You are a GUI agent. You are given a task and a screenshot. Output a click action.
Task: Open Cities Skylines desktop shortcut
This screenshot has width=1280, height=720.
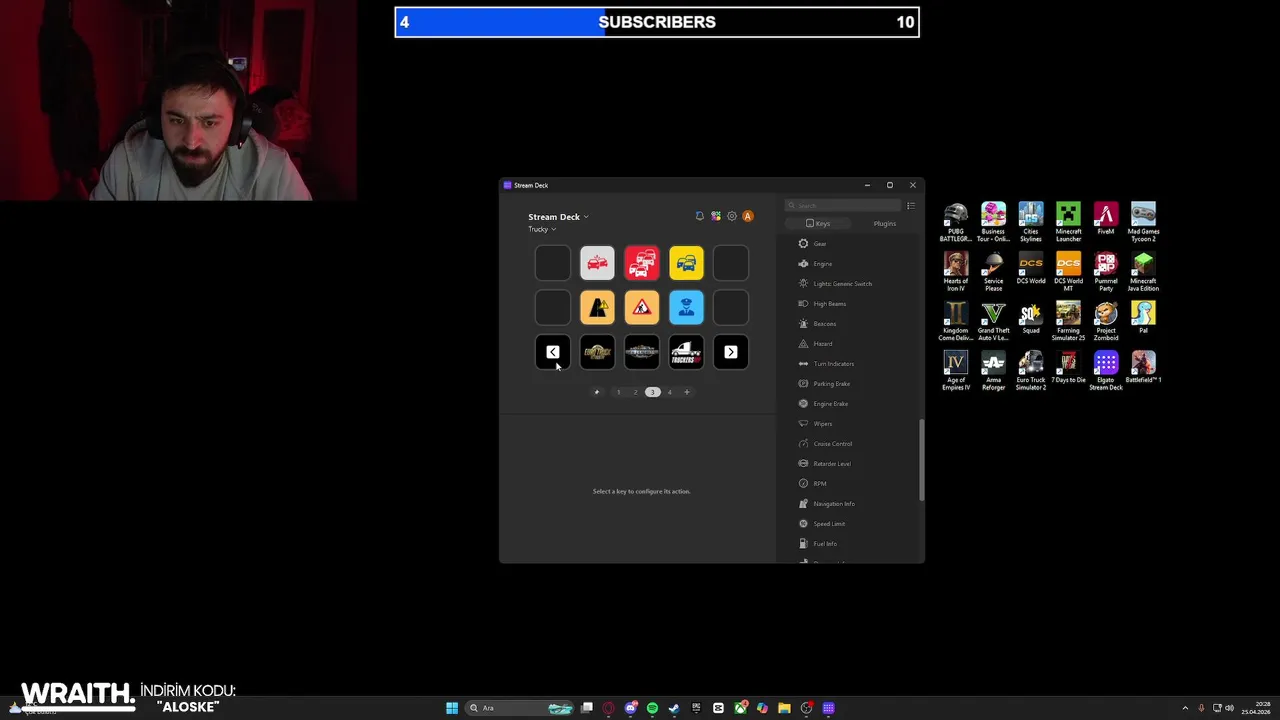[x=1031, y=222]
